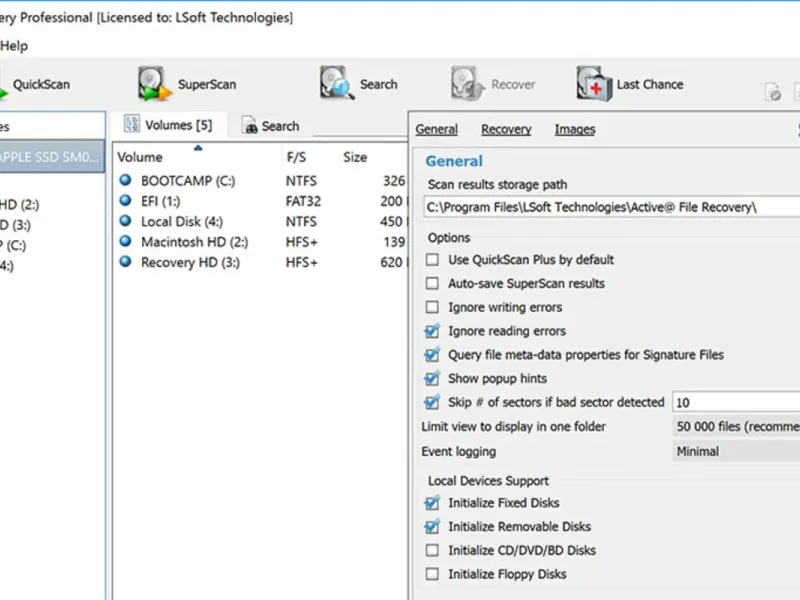Viewport: 800px width, 600px height.
Task: Select APPLE SSD device in left tree
Action: pyautogui.click(x=51, y=157)
